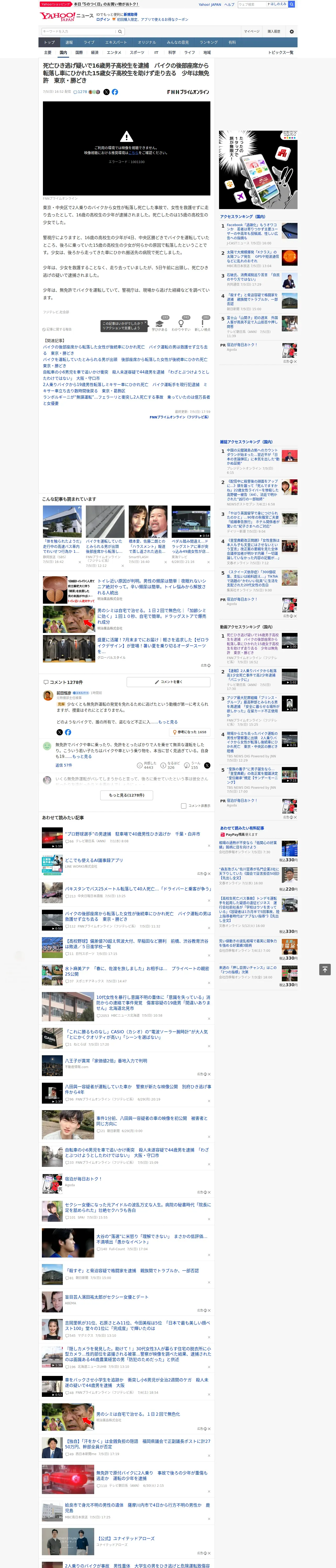Open the CASIO 電波ソーラー腕時計 article
This screenshot has width=336, height=1568.
coord(137,1034)
